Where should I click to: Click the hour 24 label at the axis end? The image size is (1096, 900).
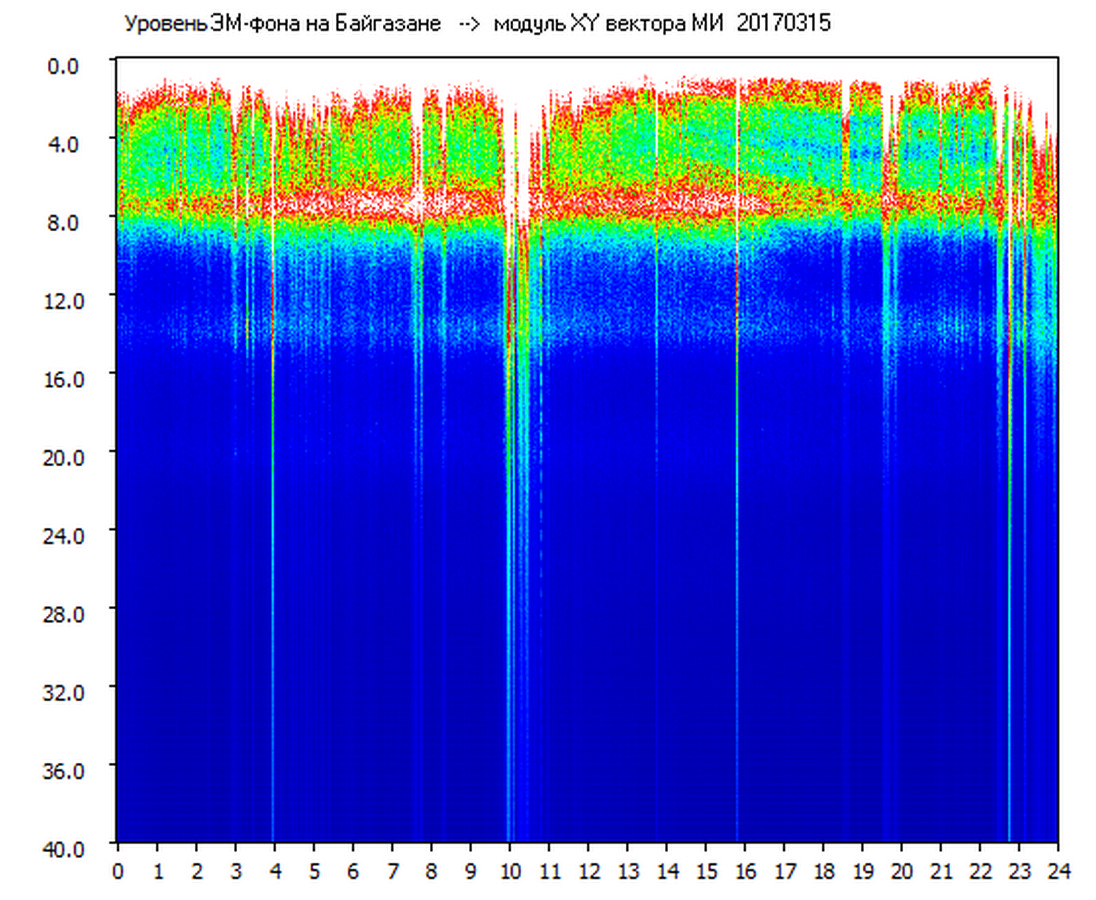coord(1058,871)
